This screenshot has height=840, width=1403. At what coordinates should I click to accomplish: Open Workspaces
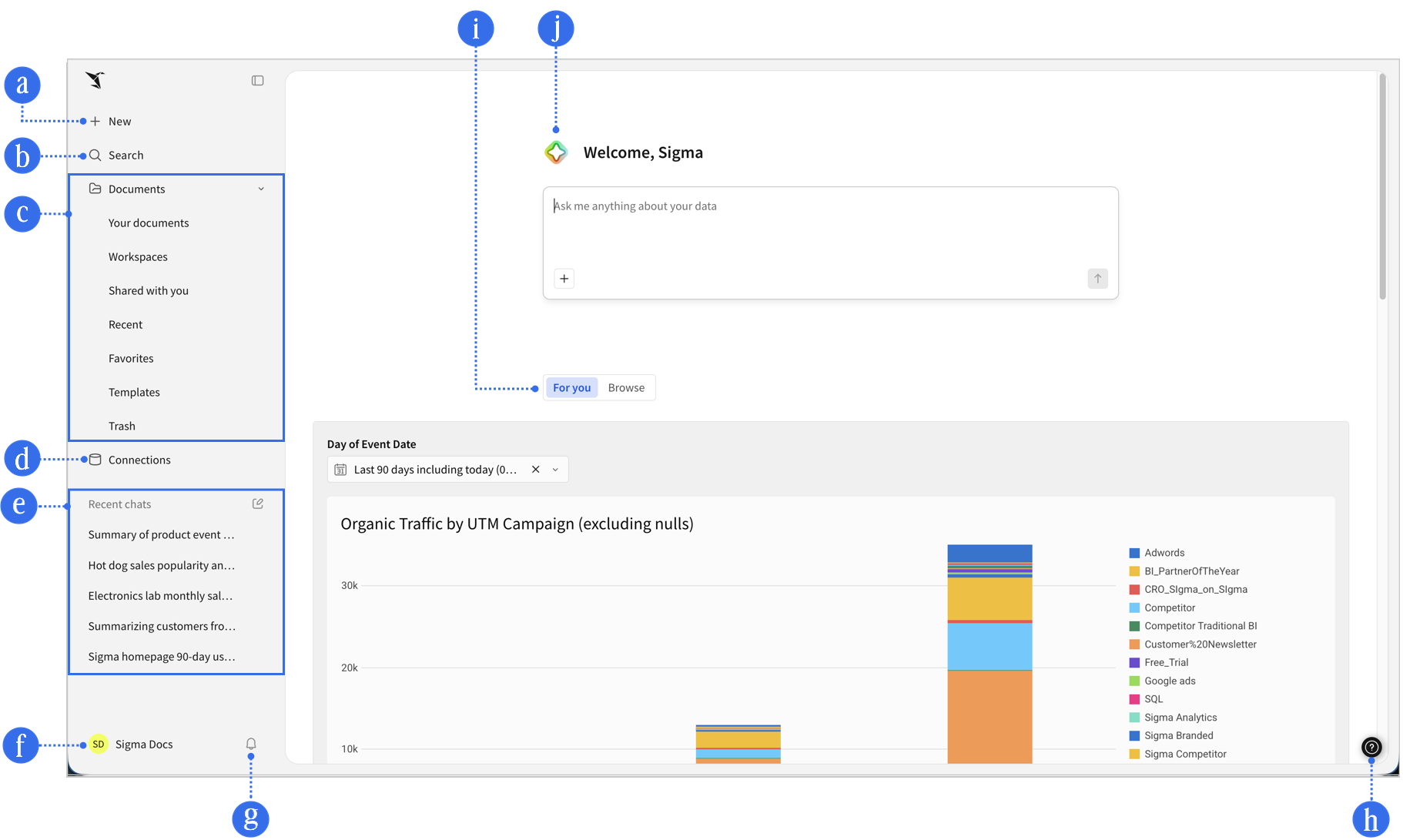click(x=138, y=257)
